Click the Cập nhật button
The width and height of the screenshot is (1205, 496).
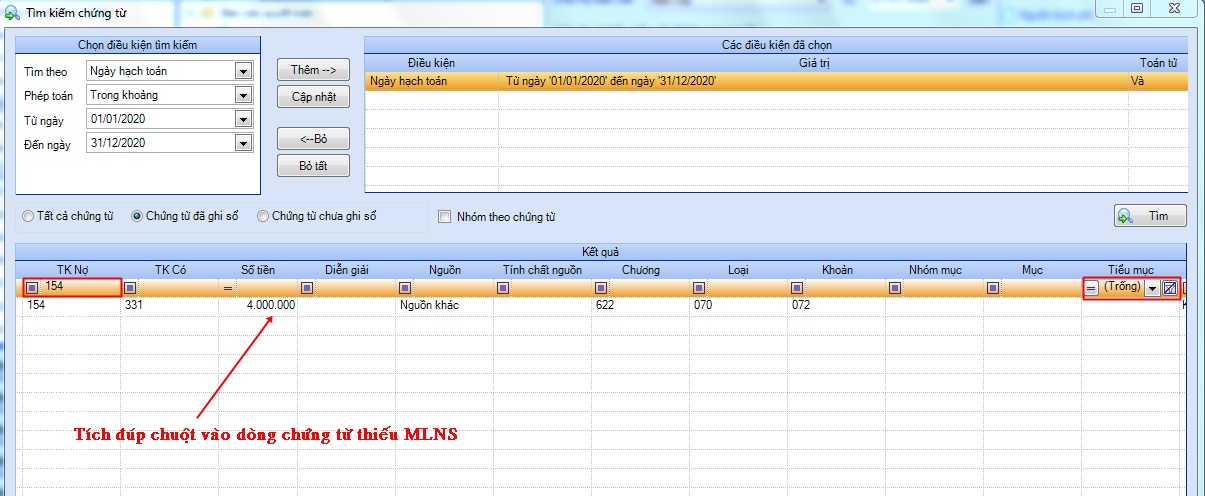[x=314, y=97]
